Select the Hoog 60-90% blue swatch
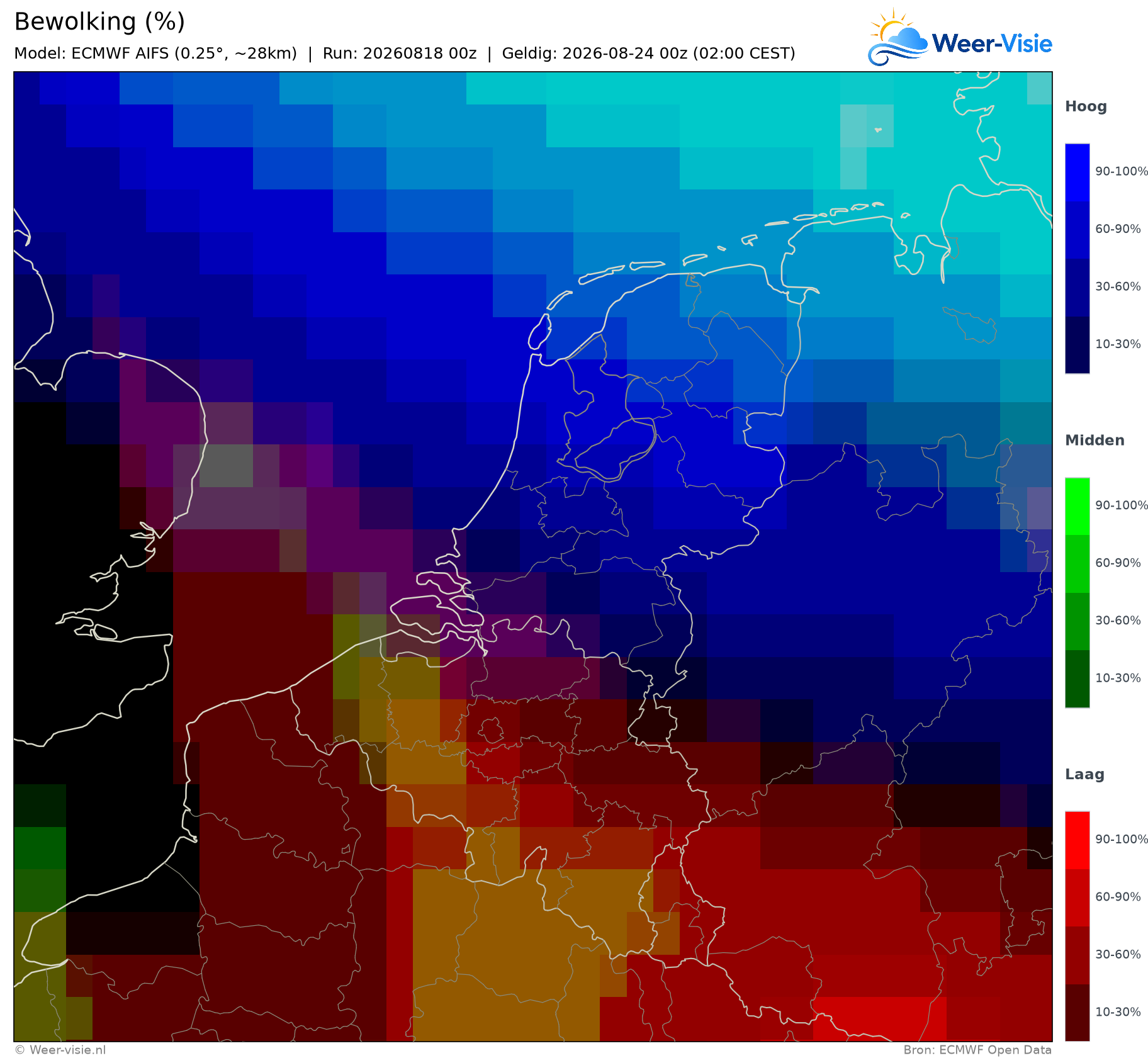Screen dimensions: 1148x1058 tap(1077, 230)
